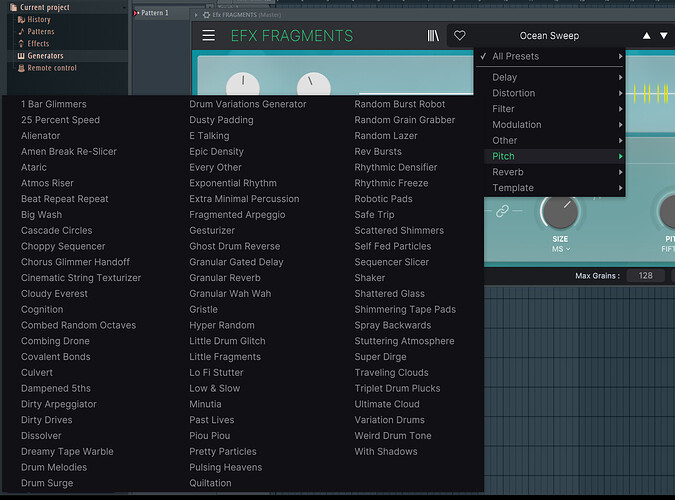Expand the Delay submenu arrow

pos(620,78)
